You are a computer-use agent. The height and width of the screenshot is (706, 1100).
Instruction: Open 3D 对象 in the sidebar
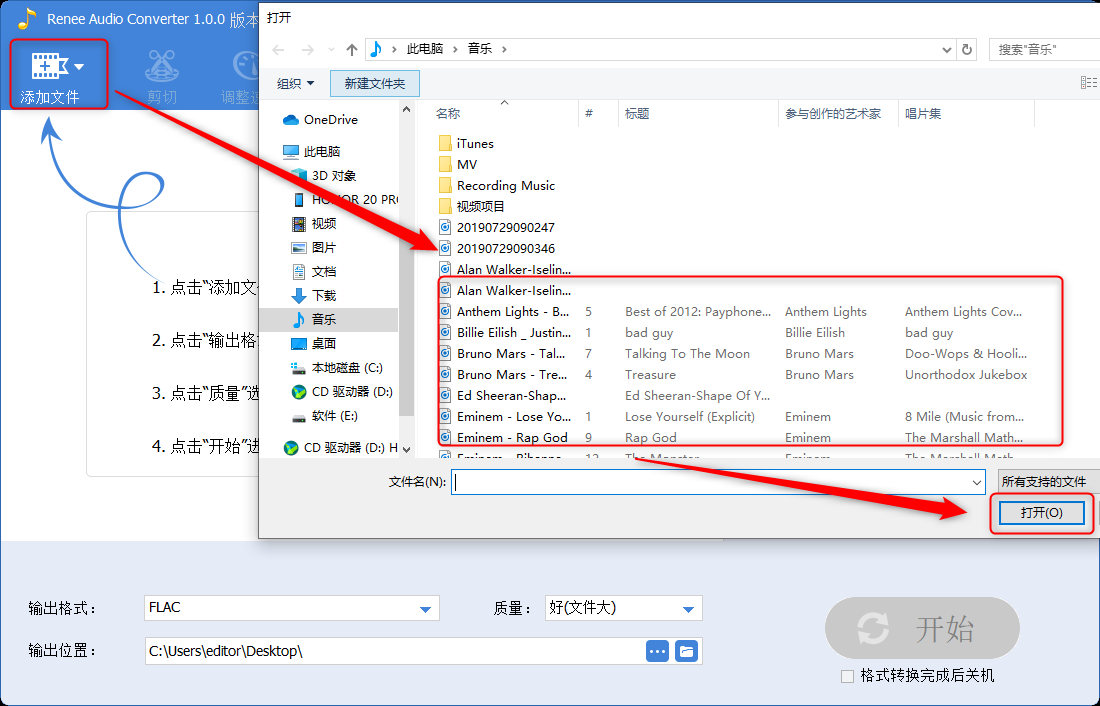click(x=323, y=175)
